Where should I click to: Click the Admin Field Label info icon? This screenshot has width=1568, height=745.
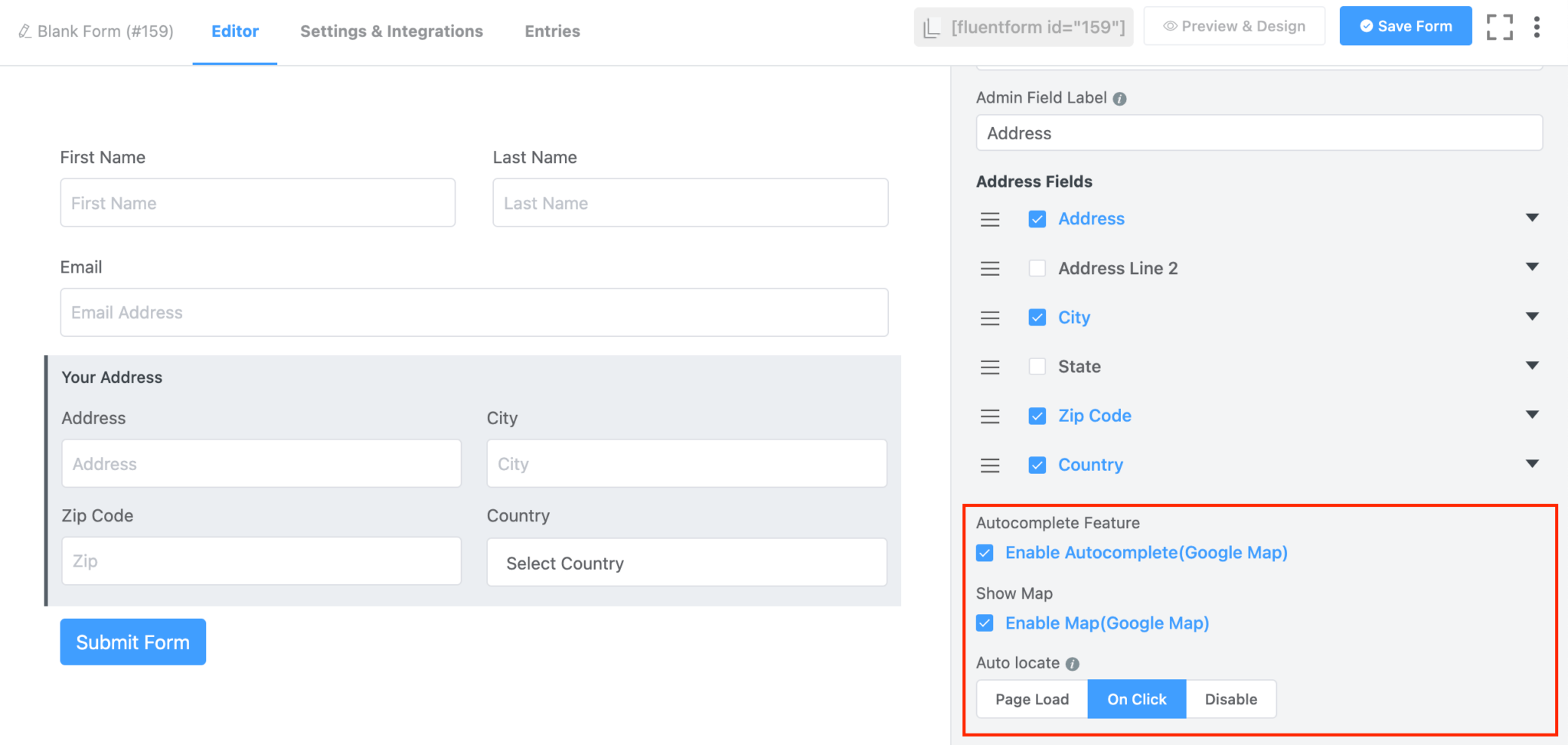pos(1120,98)
